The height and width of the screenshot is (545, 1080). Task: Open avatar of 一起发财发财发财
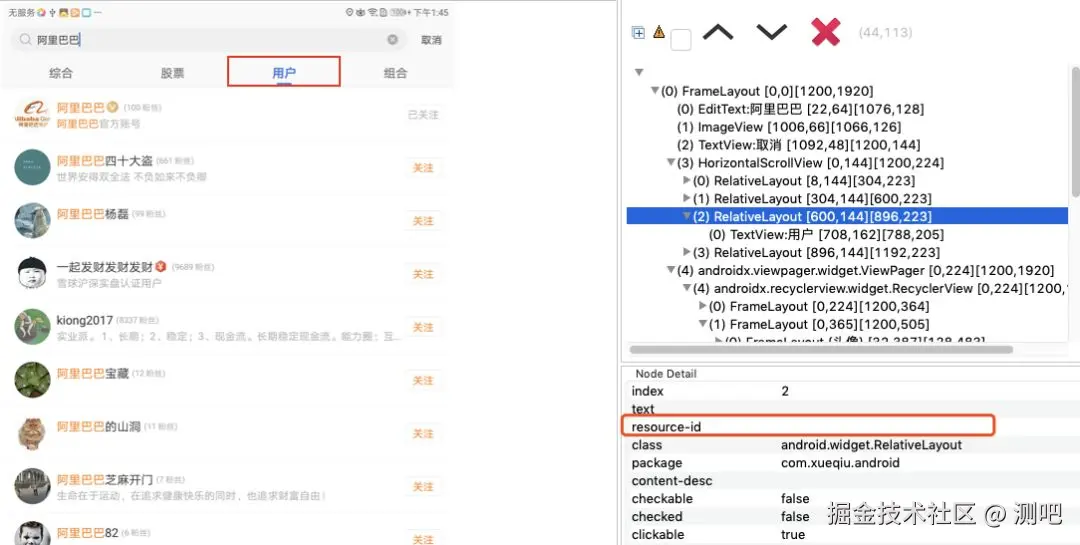pos(32,274)
